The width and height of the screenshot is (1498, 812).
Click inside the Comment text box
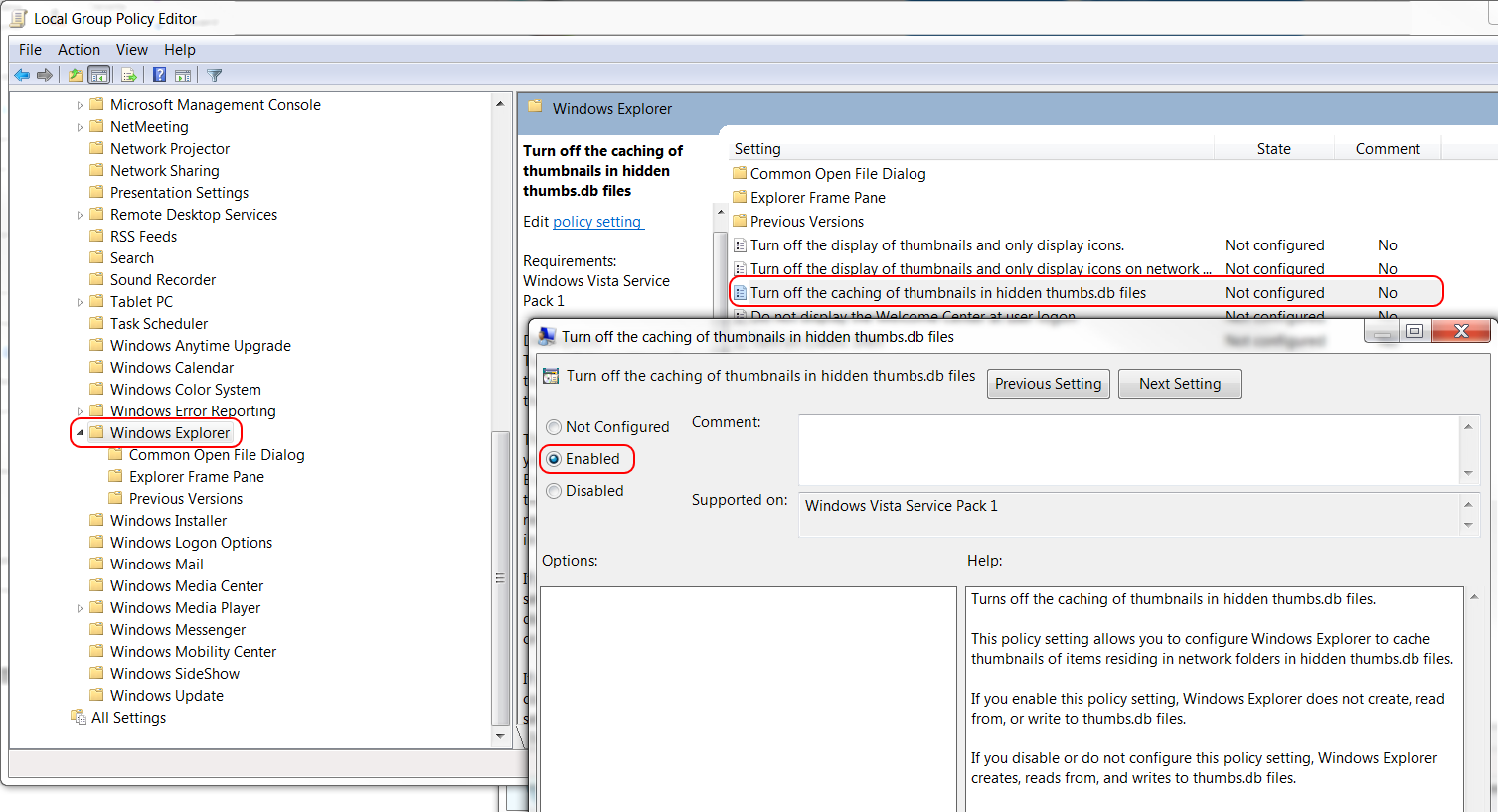click(x=1129, y=449)
